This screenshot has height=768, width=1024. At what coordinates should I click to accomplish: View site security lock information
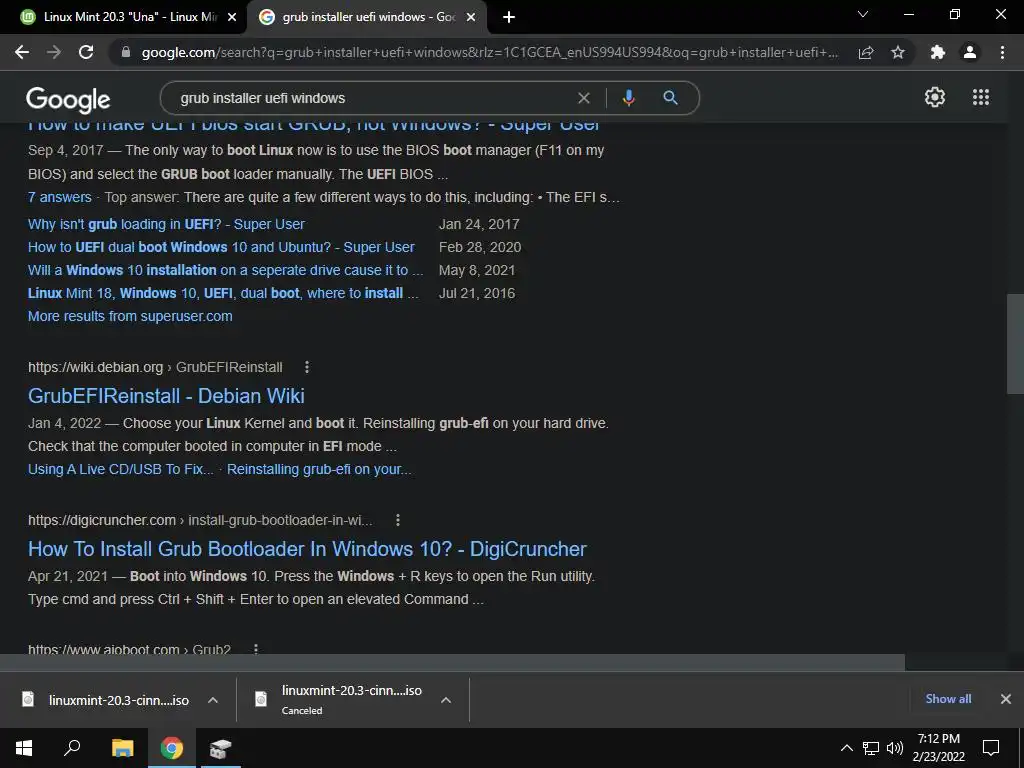[x=126, y=52]
